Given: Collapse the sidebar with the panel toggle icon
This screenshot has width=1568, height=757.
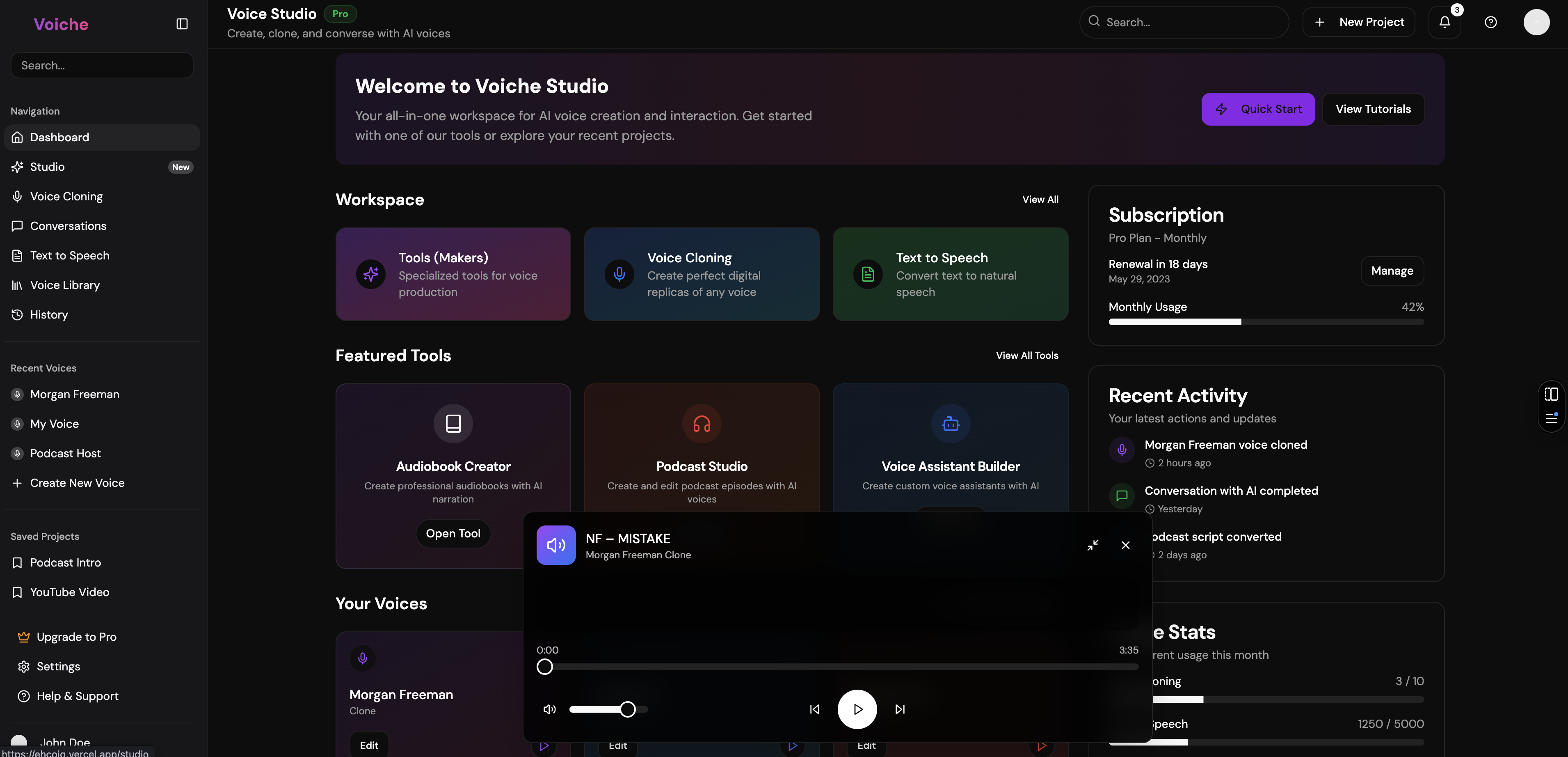Looking at the screenshot, I should 182,24.
